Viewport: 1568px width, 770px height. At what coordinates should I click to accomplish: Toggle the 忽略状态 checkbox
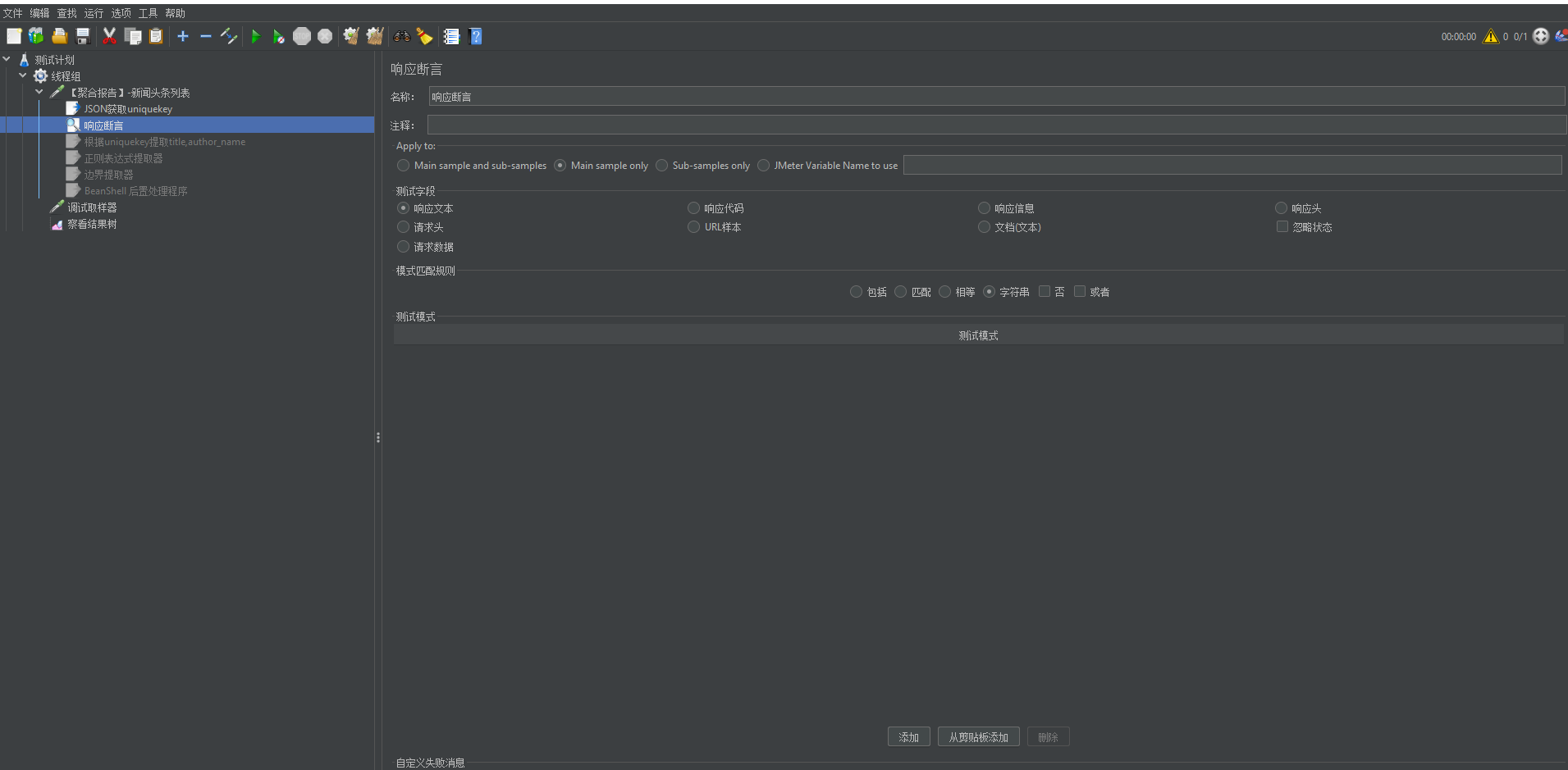pyautogui.click(x=1282, y=227)
